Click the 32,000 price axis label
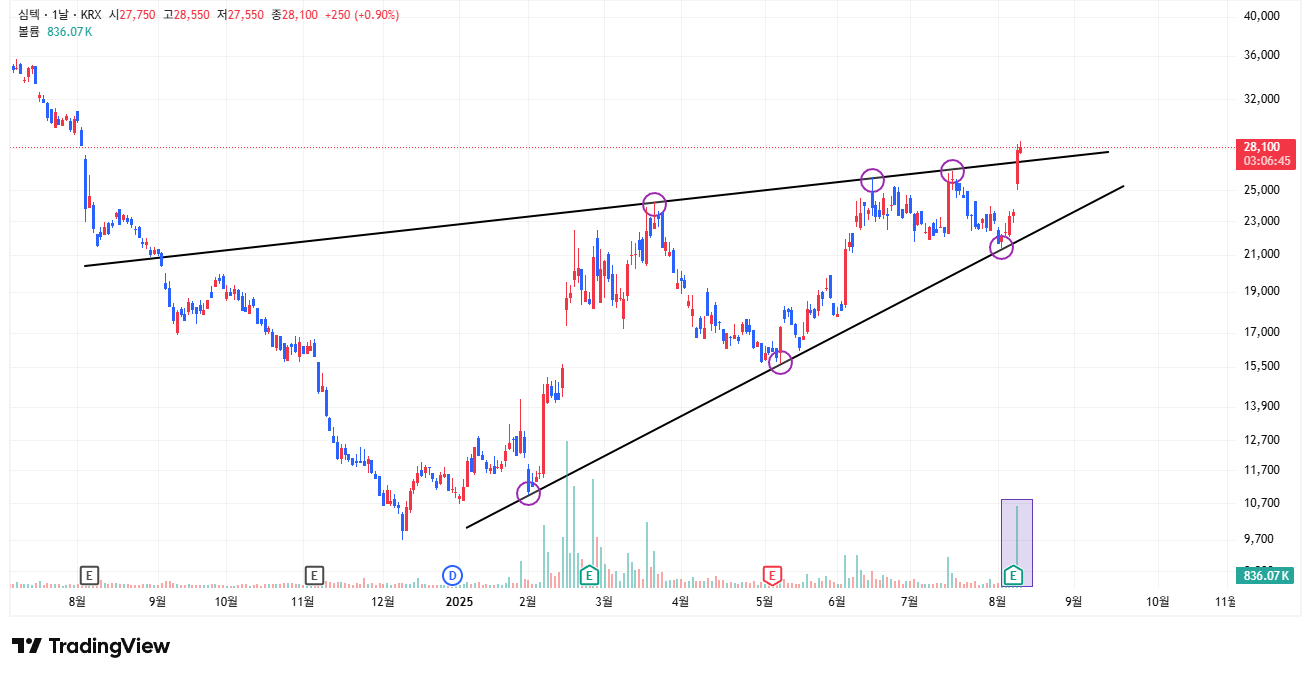This screenshot has width=1311, height=676. 1262,99
